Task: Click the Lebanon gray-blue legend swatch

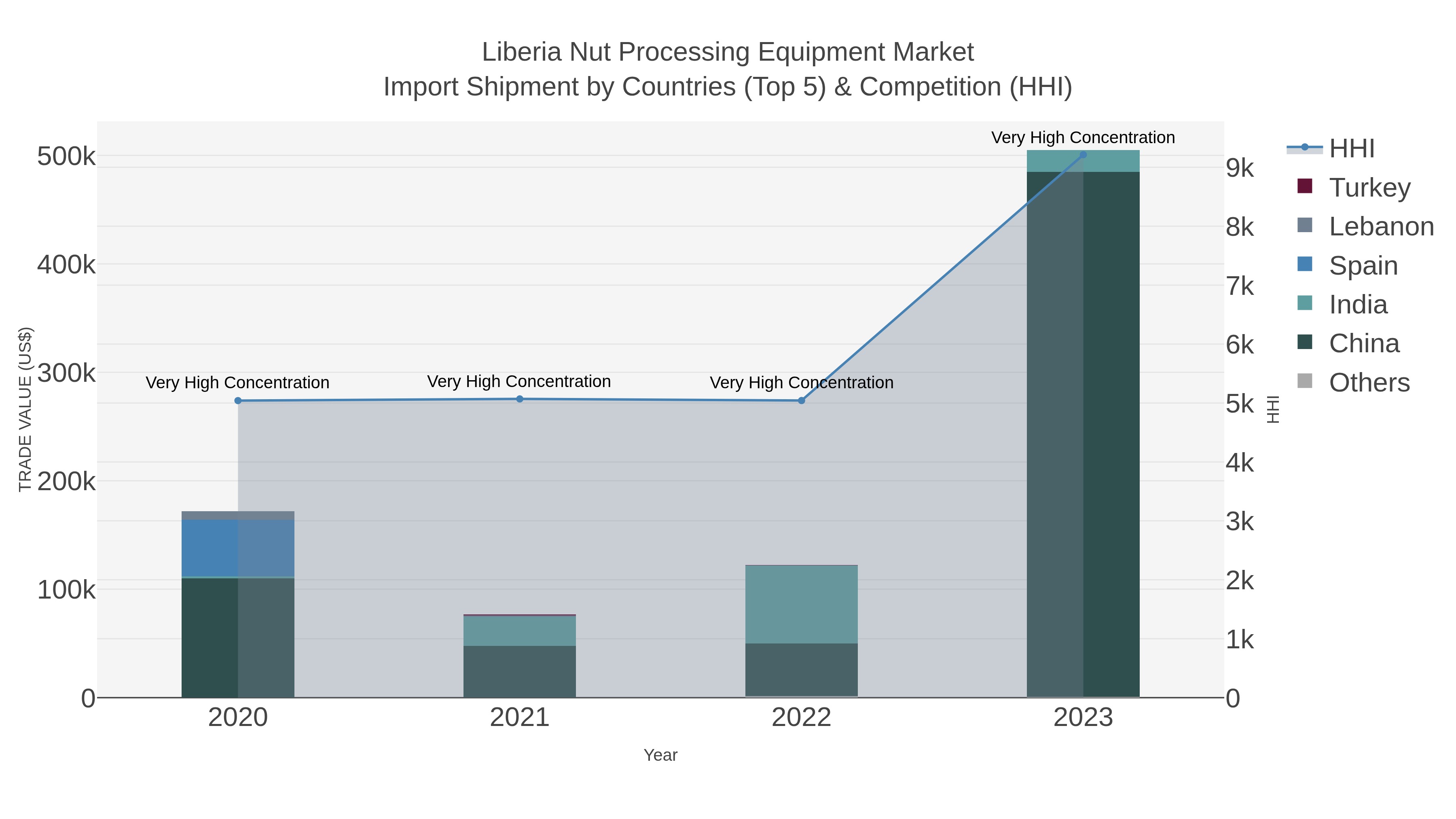Action: click(1304, 225)
